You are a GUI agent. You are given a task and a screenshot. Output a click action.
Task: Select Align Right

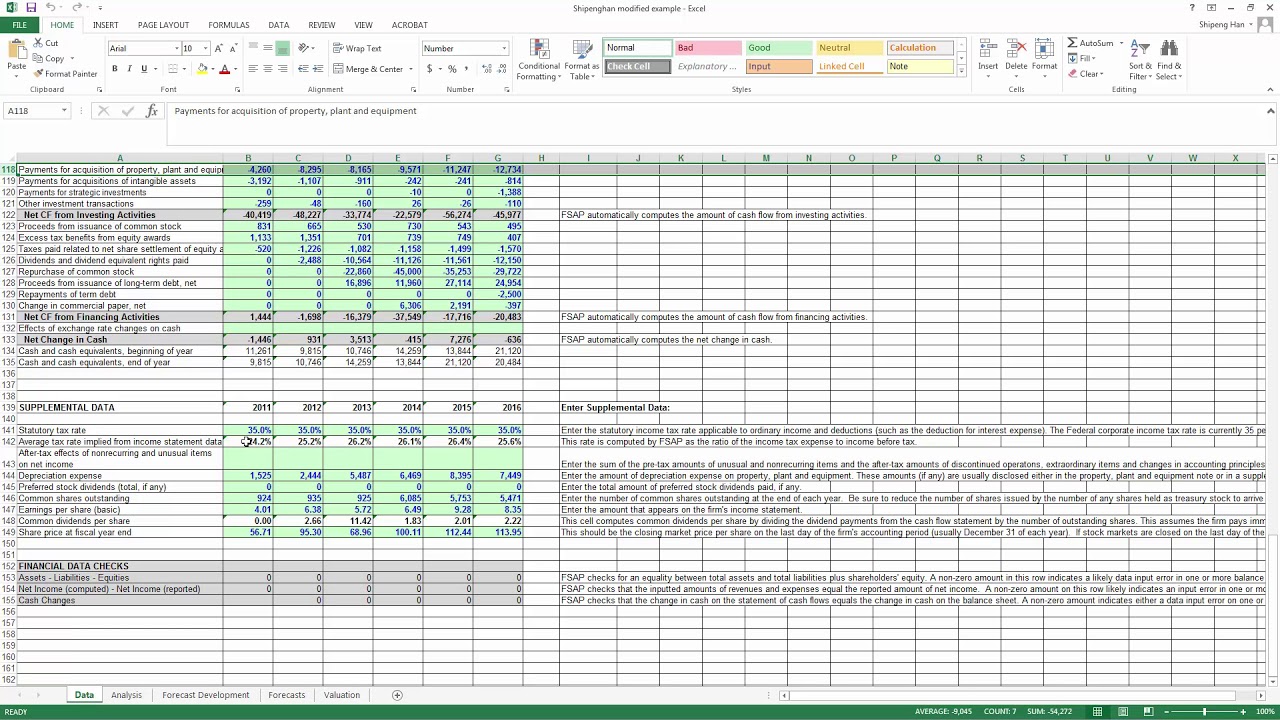(x=283, y=69)
